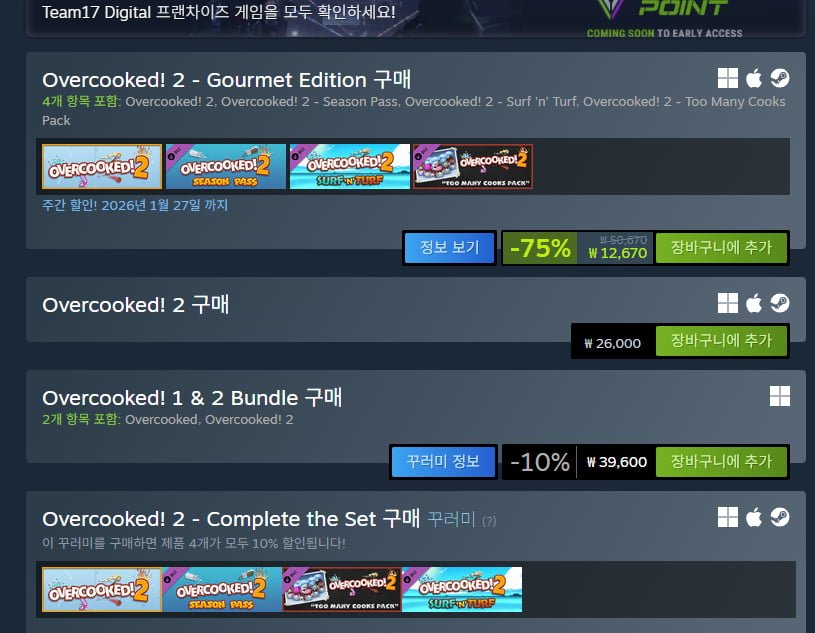Open Overcooked! 2 Season Pass thumbnail in Gourmet Edition
Image resolution: width=815 pixels, height=633 pixels.
(x=226, y=166)
